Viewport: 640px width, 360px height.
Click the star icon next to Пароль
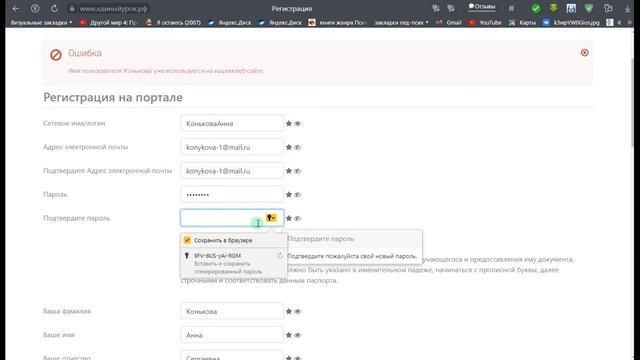(x=289, y=194)
